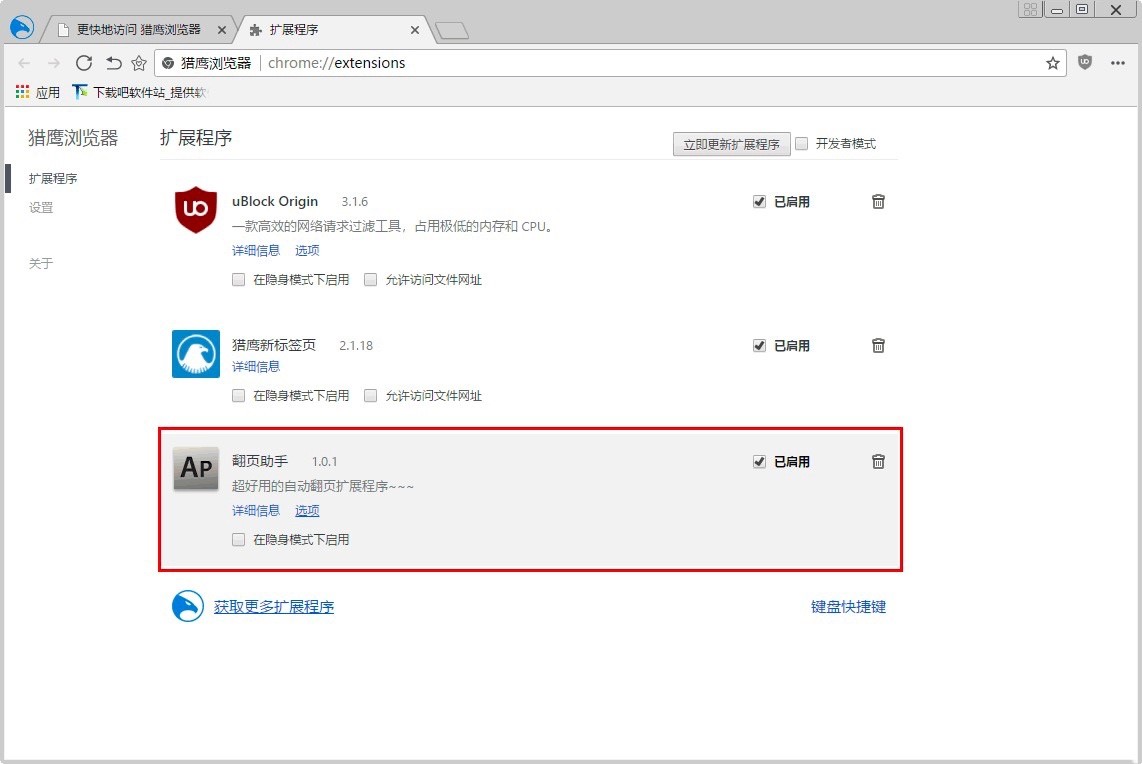
Task: Allow 猎鹰新标签页 access to file URLs
Action: pyautogui.click(x=370, y=395)
